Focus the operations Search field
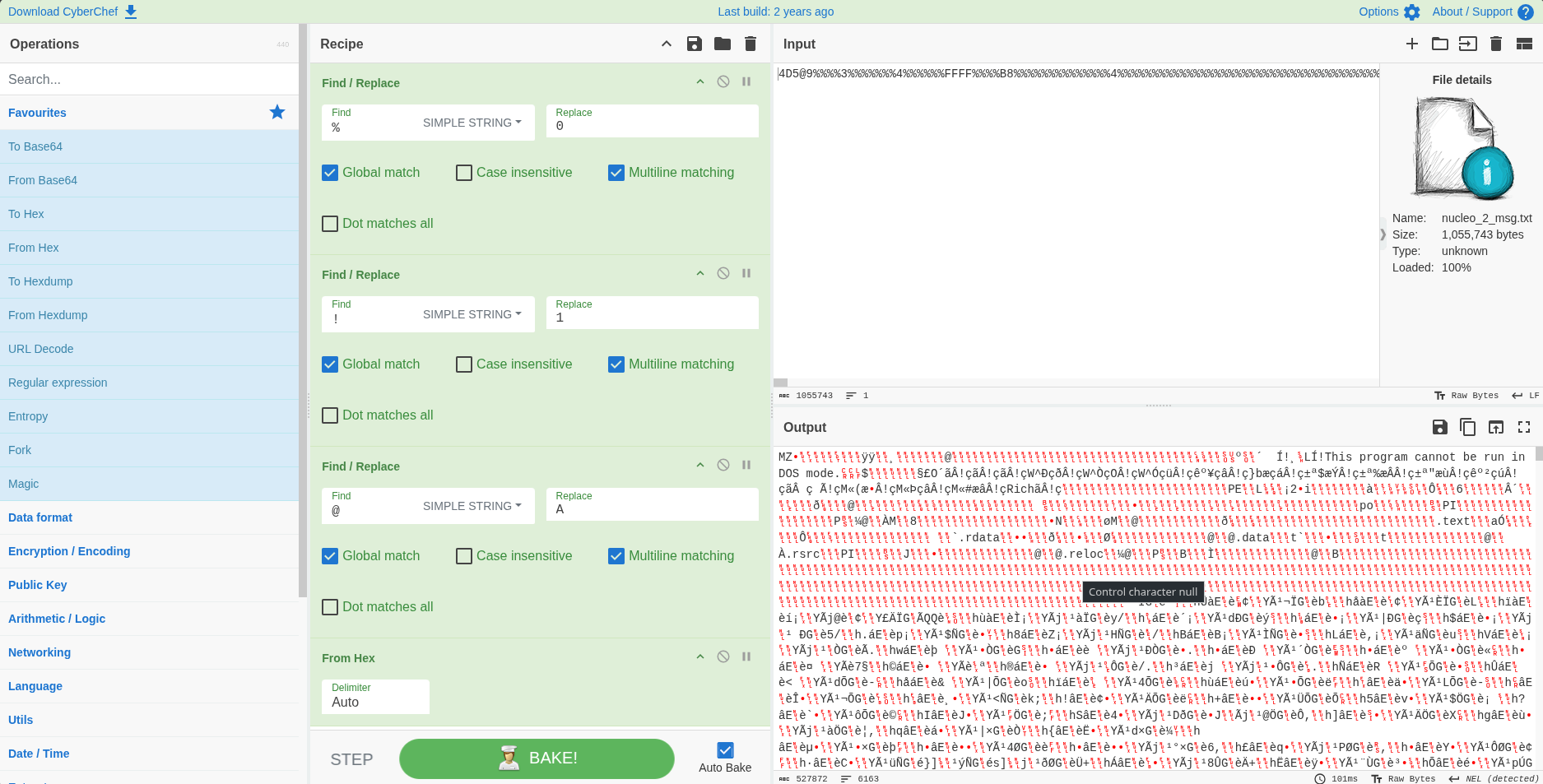Viewport: 1543px width, 784px height. (149, 79)
